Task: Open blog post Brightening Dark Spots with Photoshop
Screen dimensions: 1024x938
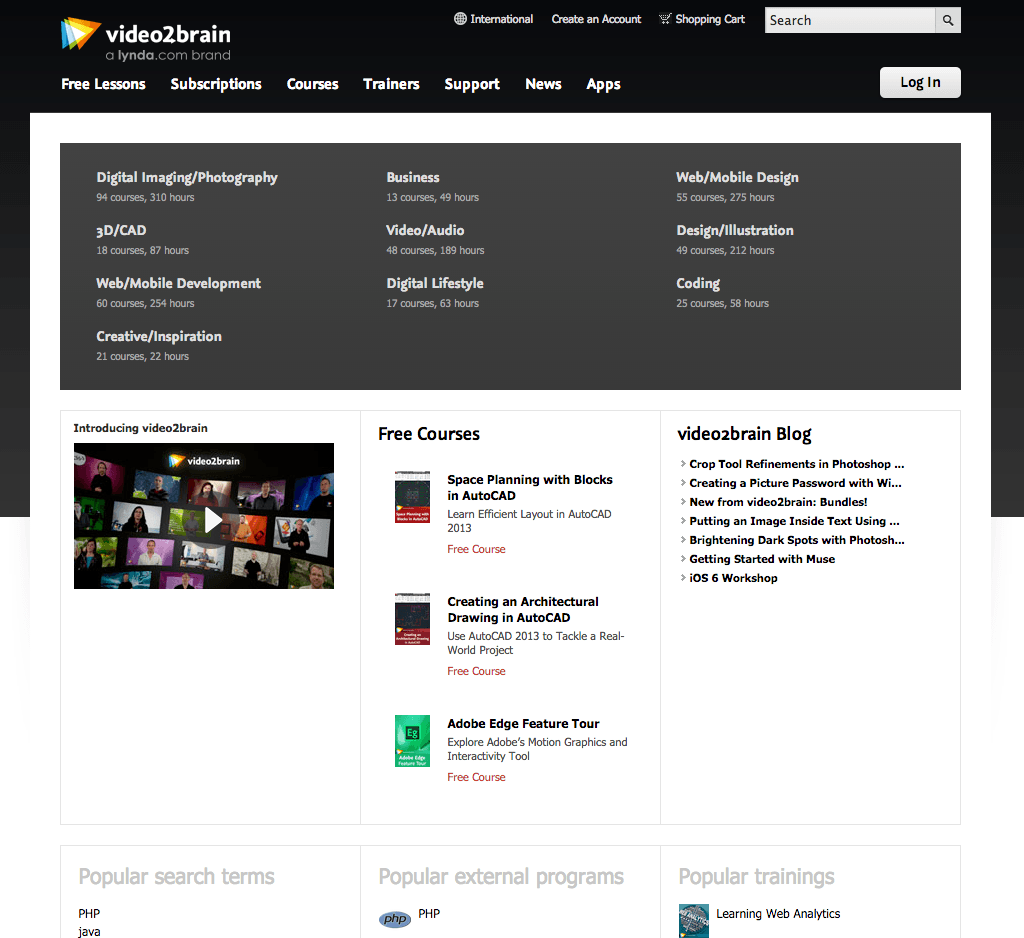Action: (x=797, y=540)
